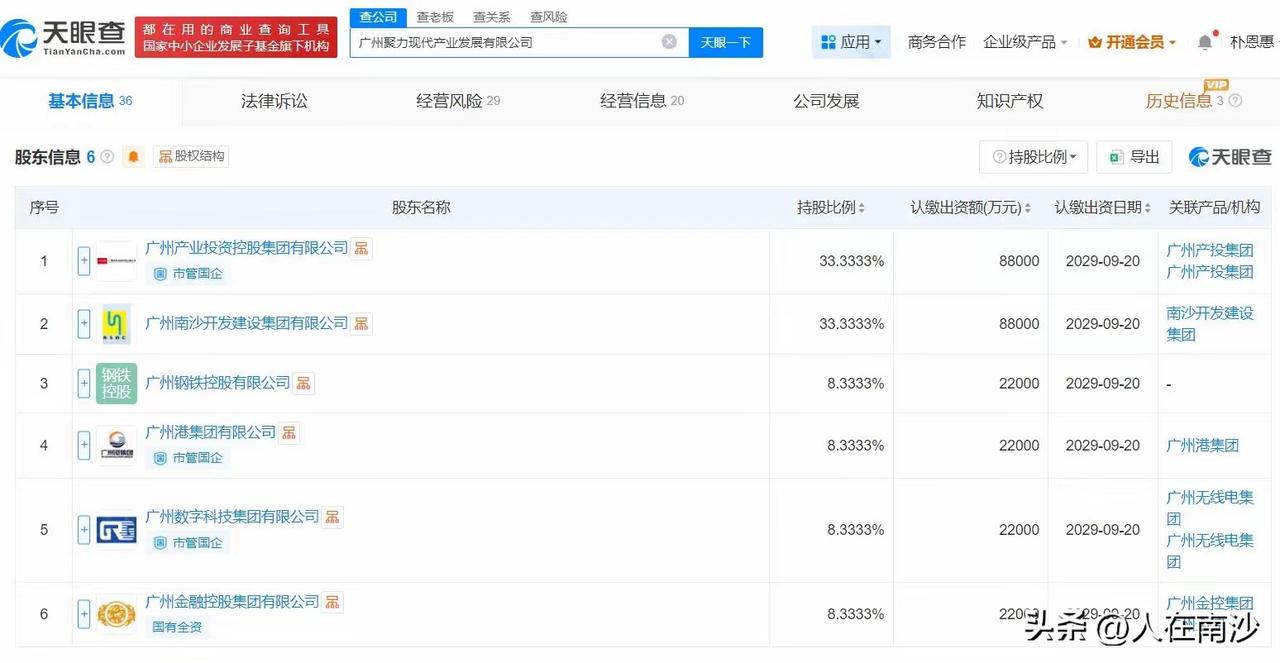Screen dimensions: 1280x663
Task: Expand row 3 广州钢铁控股 with plus button
Action: pyautogui.click(x=84, y=383)
